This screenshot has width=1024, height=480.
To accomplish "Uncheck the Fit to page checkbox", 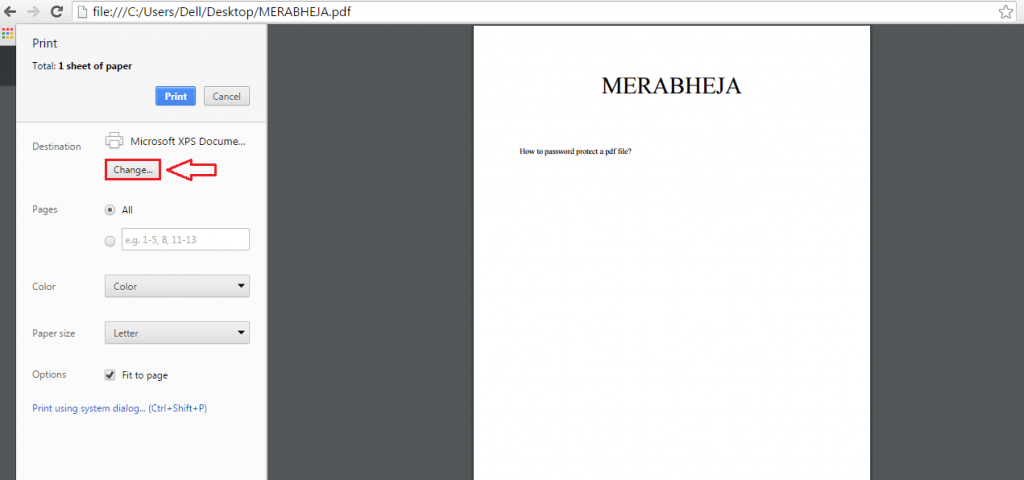I will tap(110, 375).
